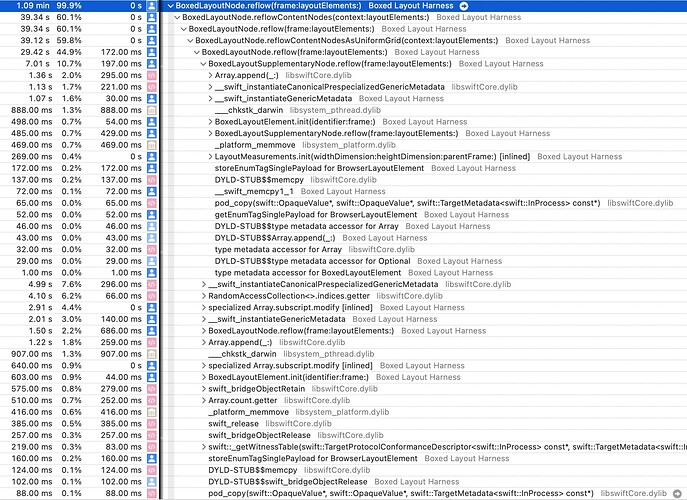Click the user-code icon on the 160.00 ms row
Screen dimensions: 687x500
click(x=152, y=459)
